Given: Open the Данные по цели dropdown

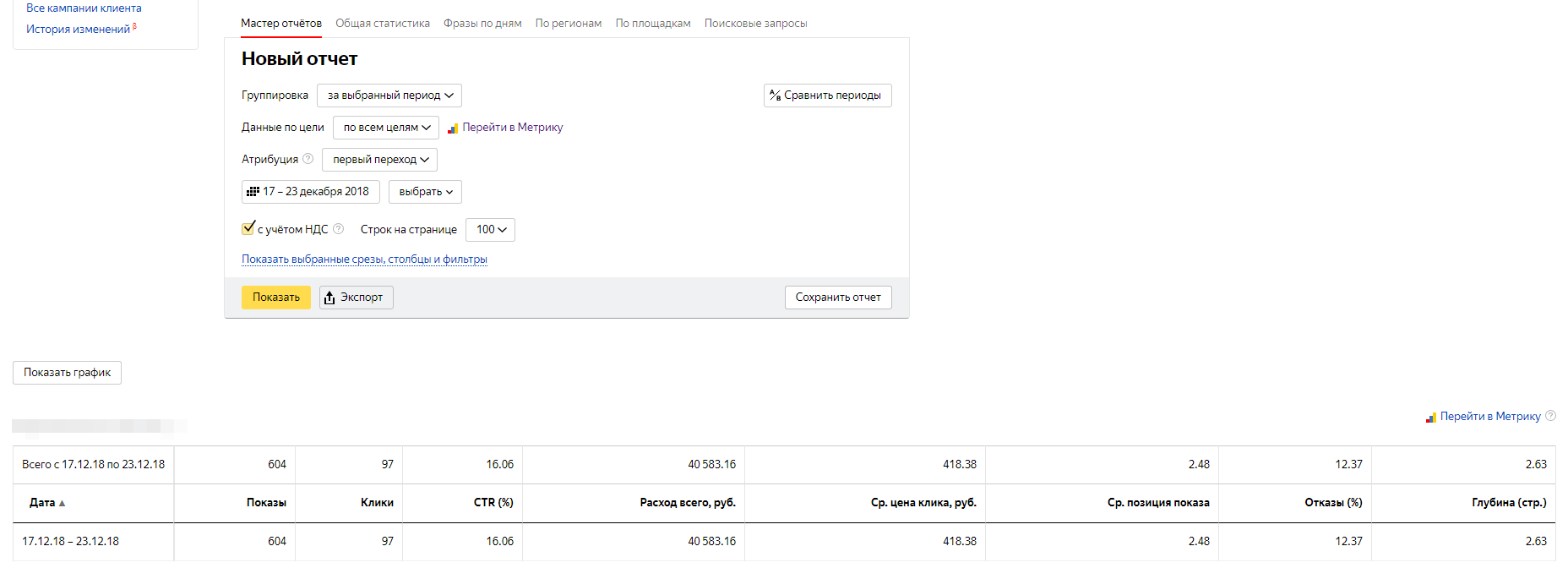Looking at the screenshot, I should pyautogui.click(x=386, y=128).
